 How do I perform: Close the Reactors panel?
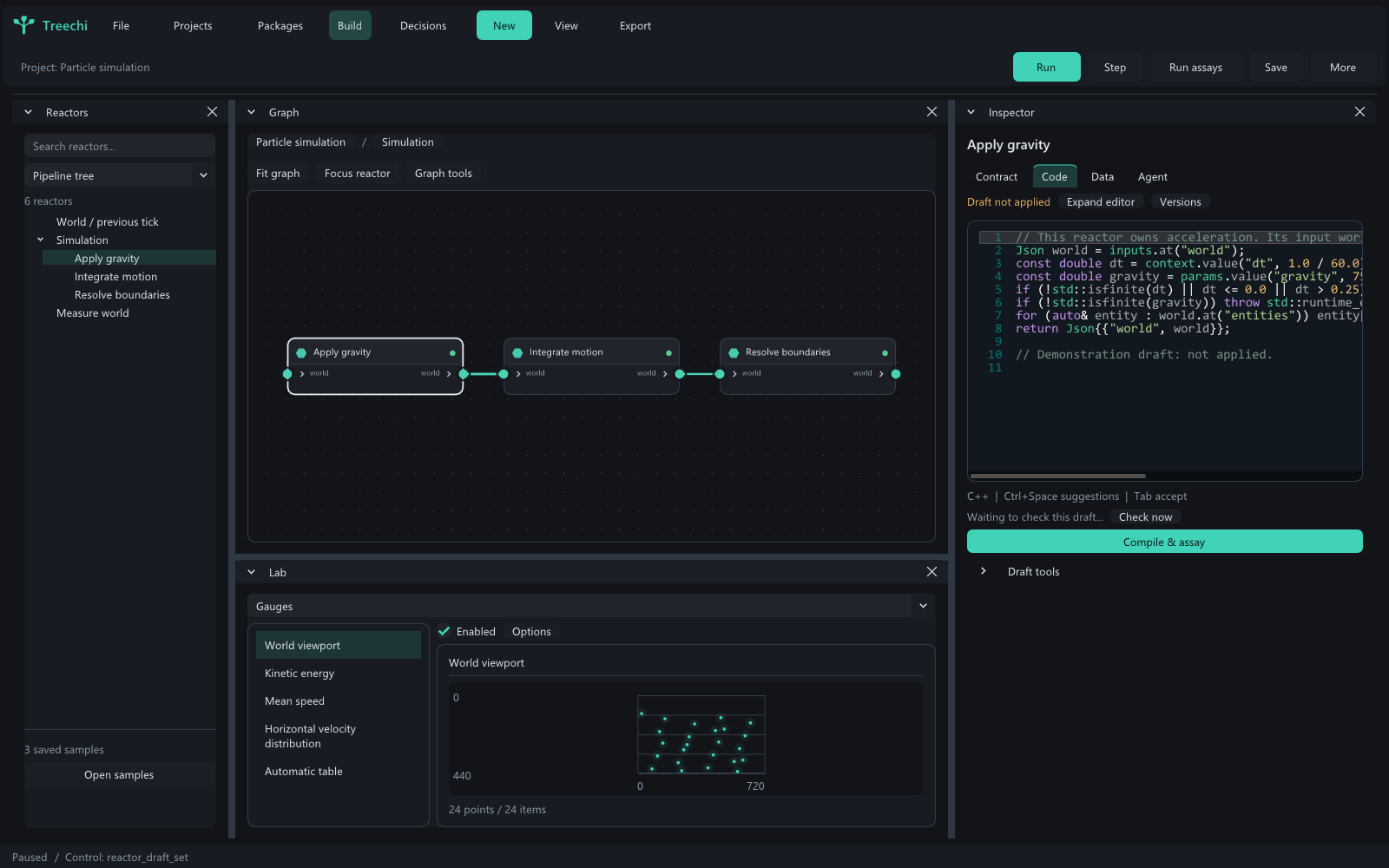point(212,112)
